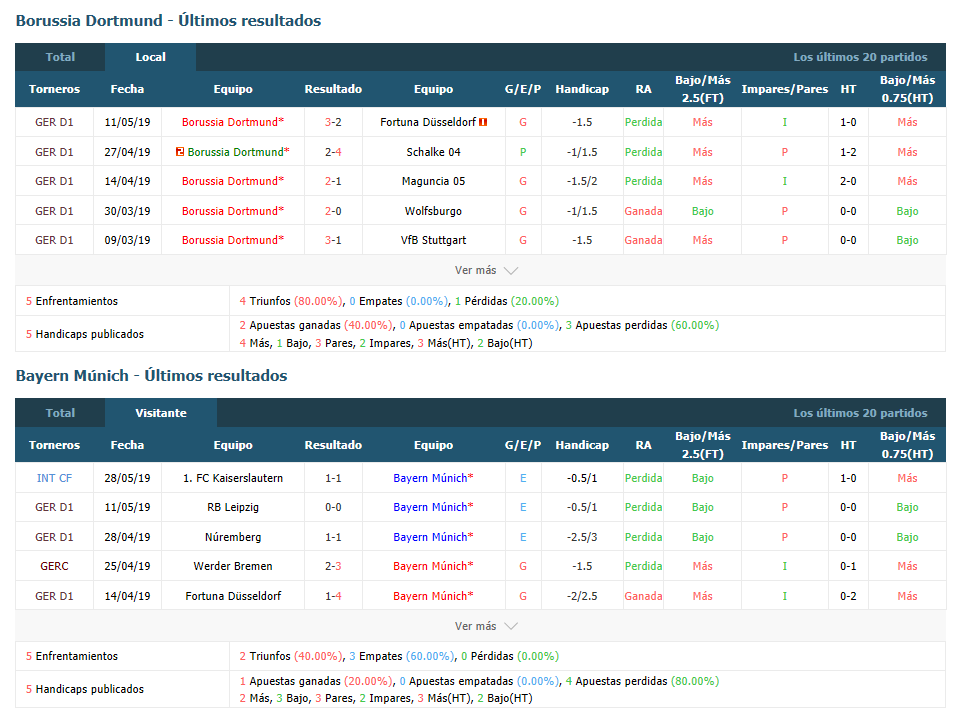Open Schalke 04 team link
Image resolution: width=954 pixels, height=717 pixels.
tap(433, 152)
